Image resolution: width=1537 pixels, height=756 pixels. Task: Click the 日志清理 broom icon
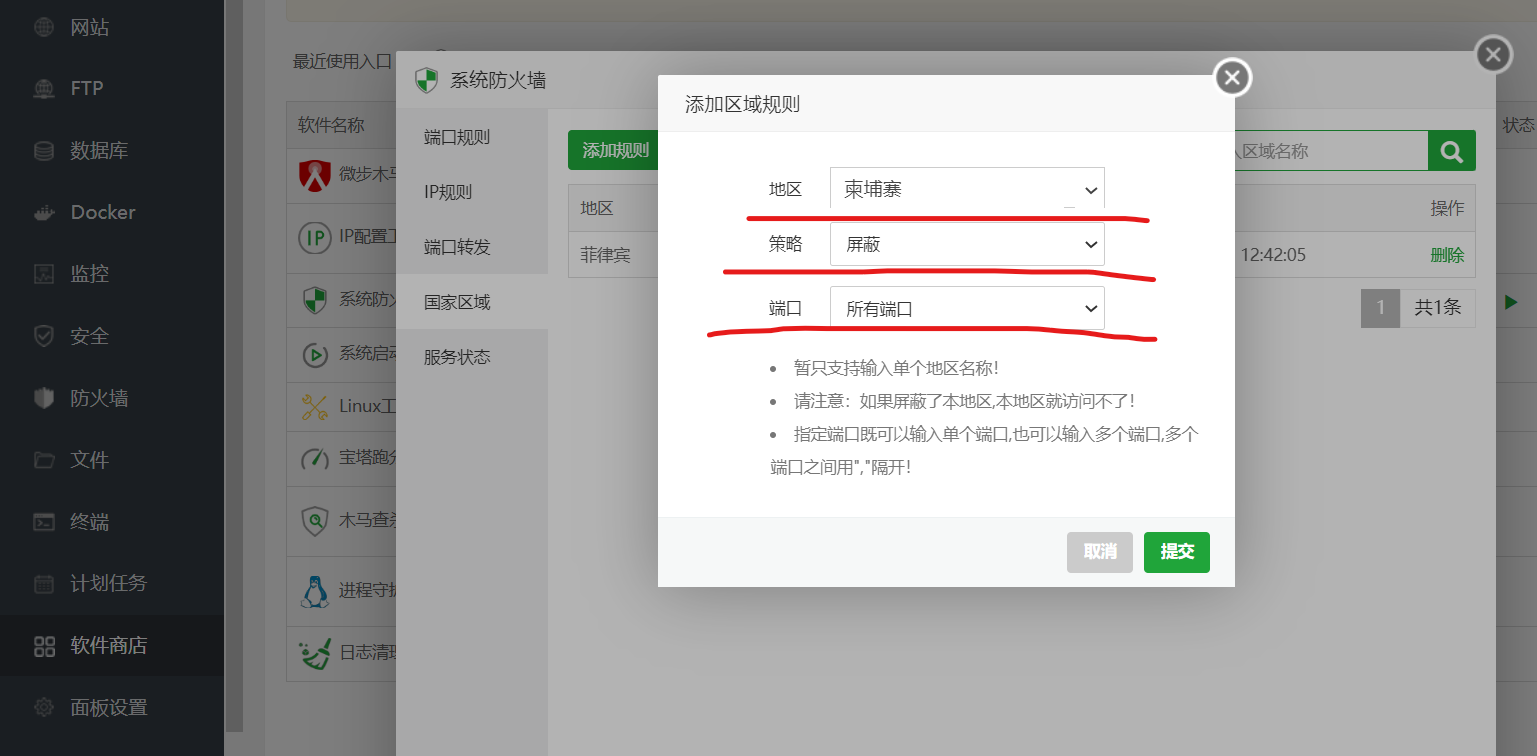[x=315, y=653]
